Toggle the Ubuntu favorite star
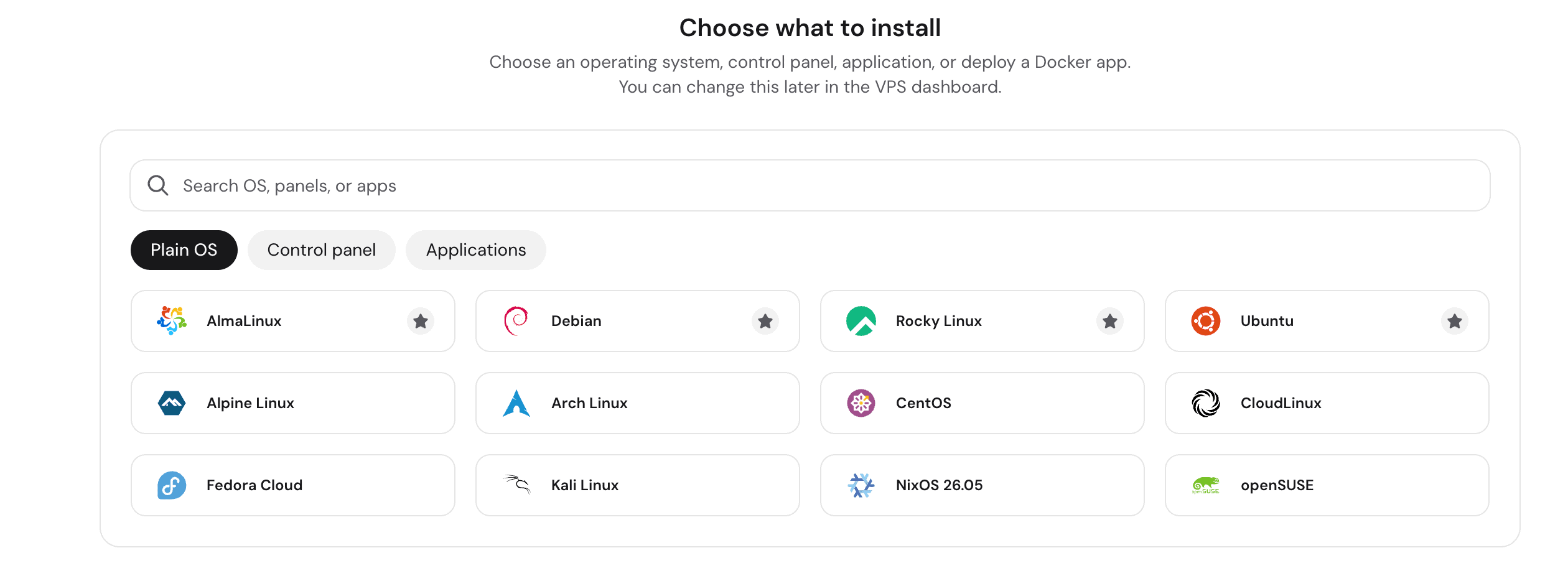 click(1455, 321)
